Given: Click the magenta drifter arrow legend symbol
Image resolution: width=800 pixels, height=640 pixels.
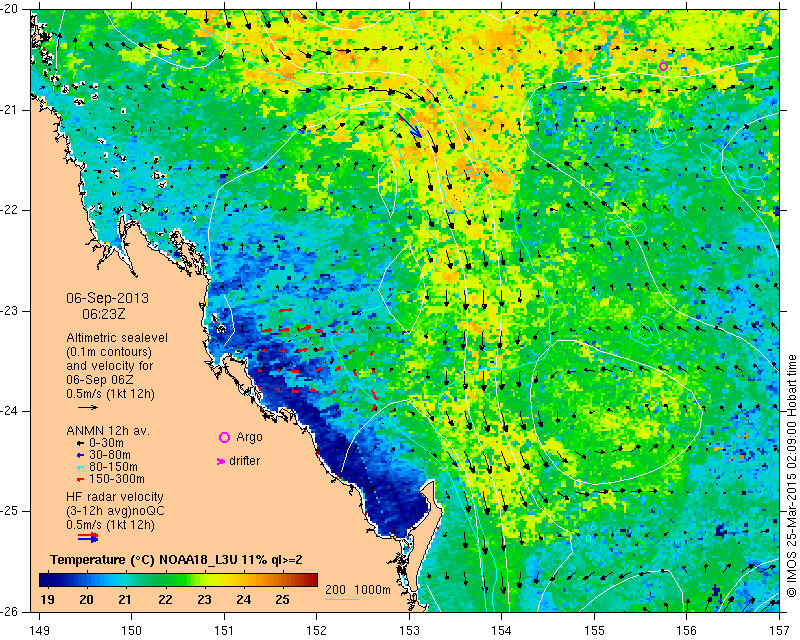Looking at the screenshot, I should click(x=221, y=461).
